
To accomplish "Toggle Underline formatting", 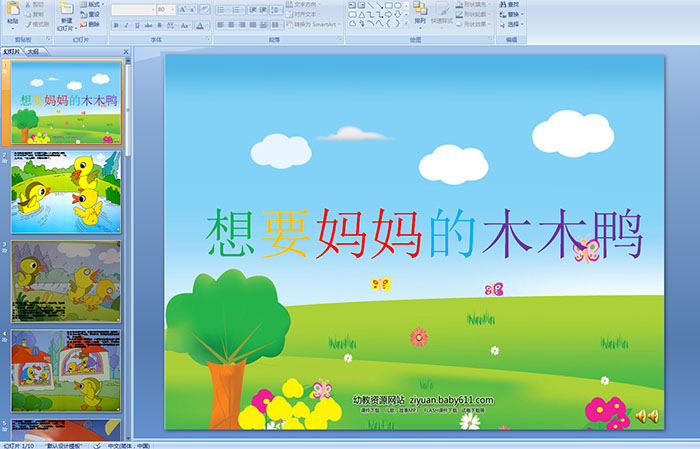I will pyautogui.click(x=137, y=25).
